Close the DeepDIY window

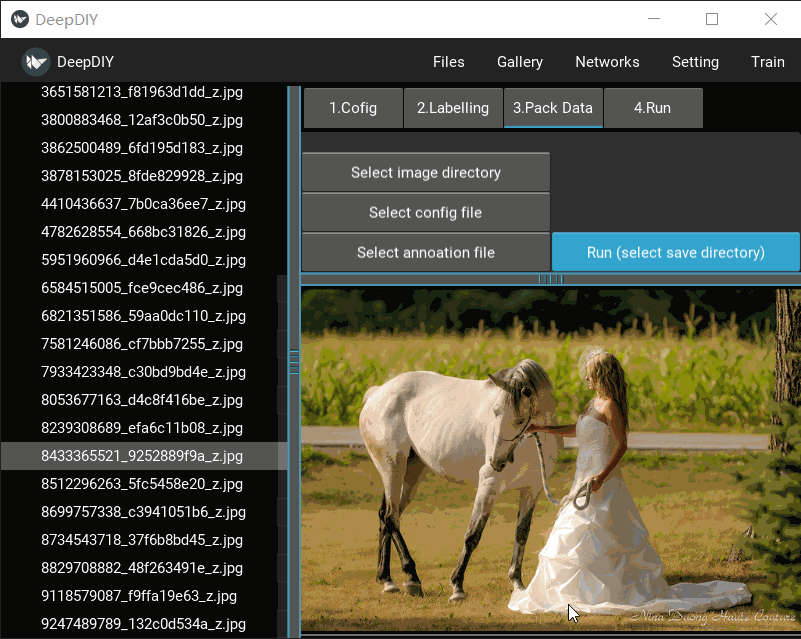click(770, 19)
